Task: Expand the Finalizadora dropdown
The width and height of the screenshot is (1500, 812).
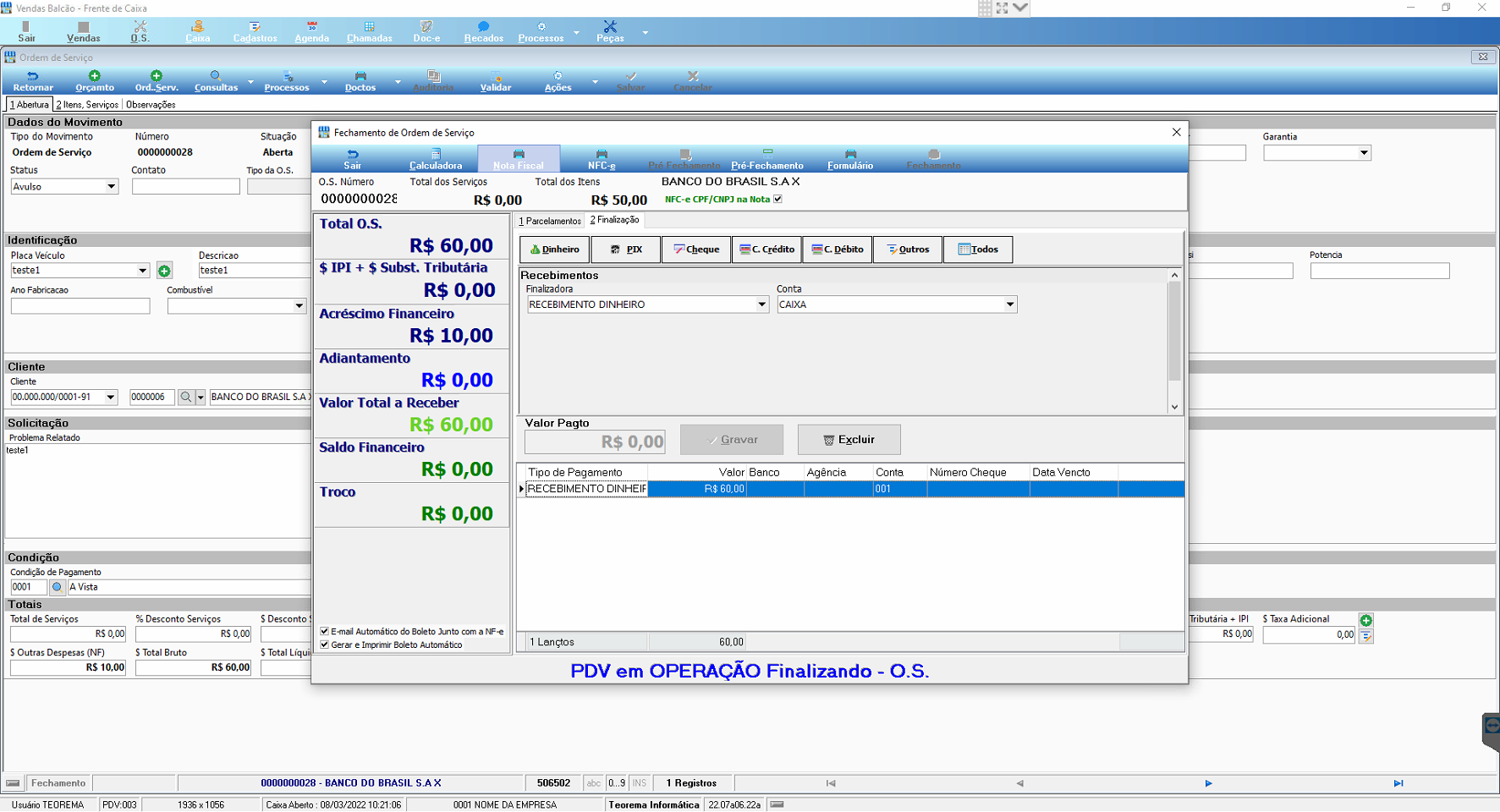Action: (x=761, y=304)
